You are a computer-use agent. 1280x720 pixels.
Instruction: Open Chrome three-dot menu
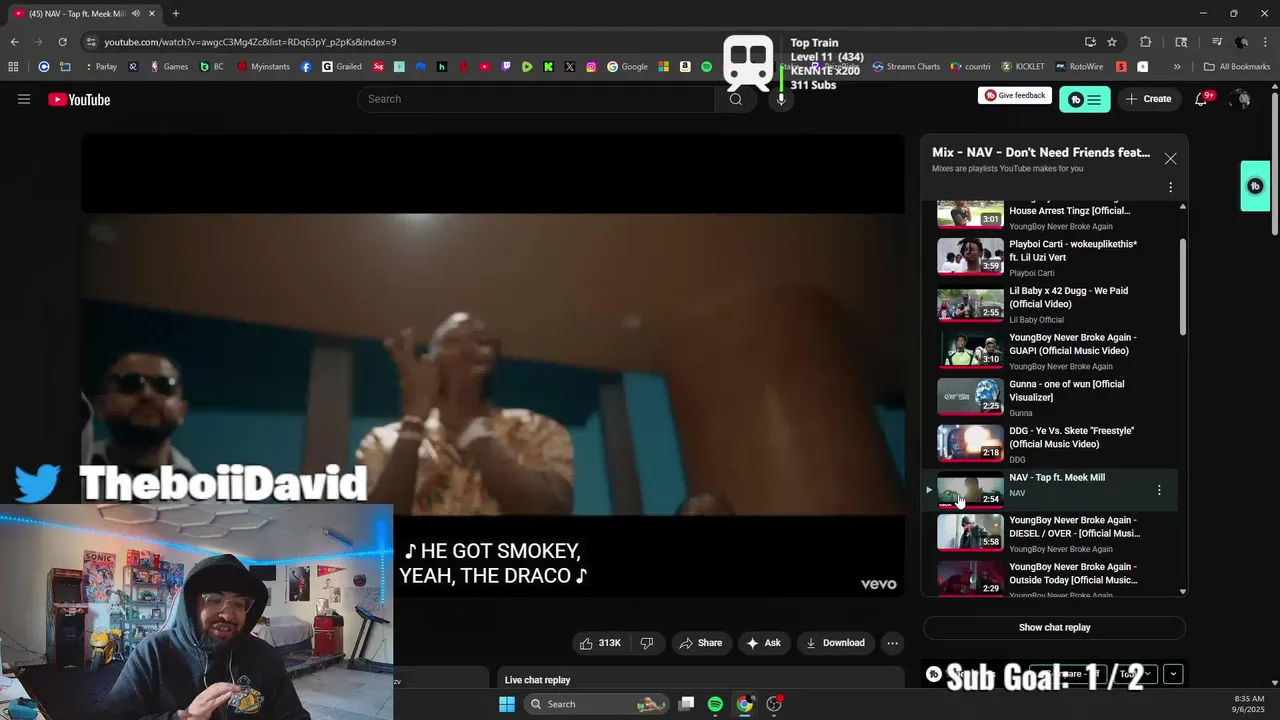(1266, 42)
